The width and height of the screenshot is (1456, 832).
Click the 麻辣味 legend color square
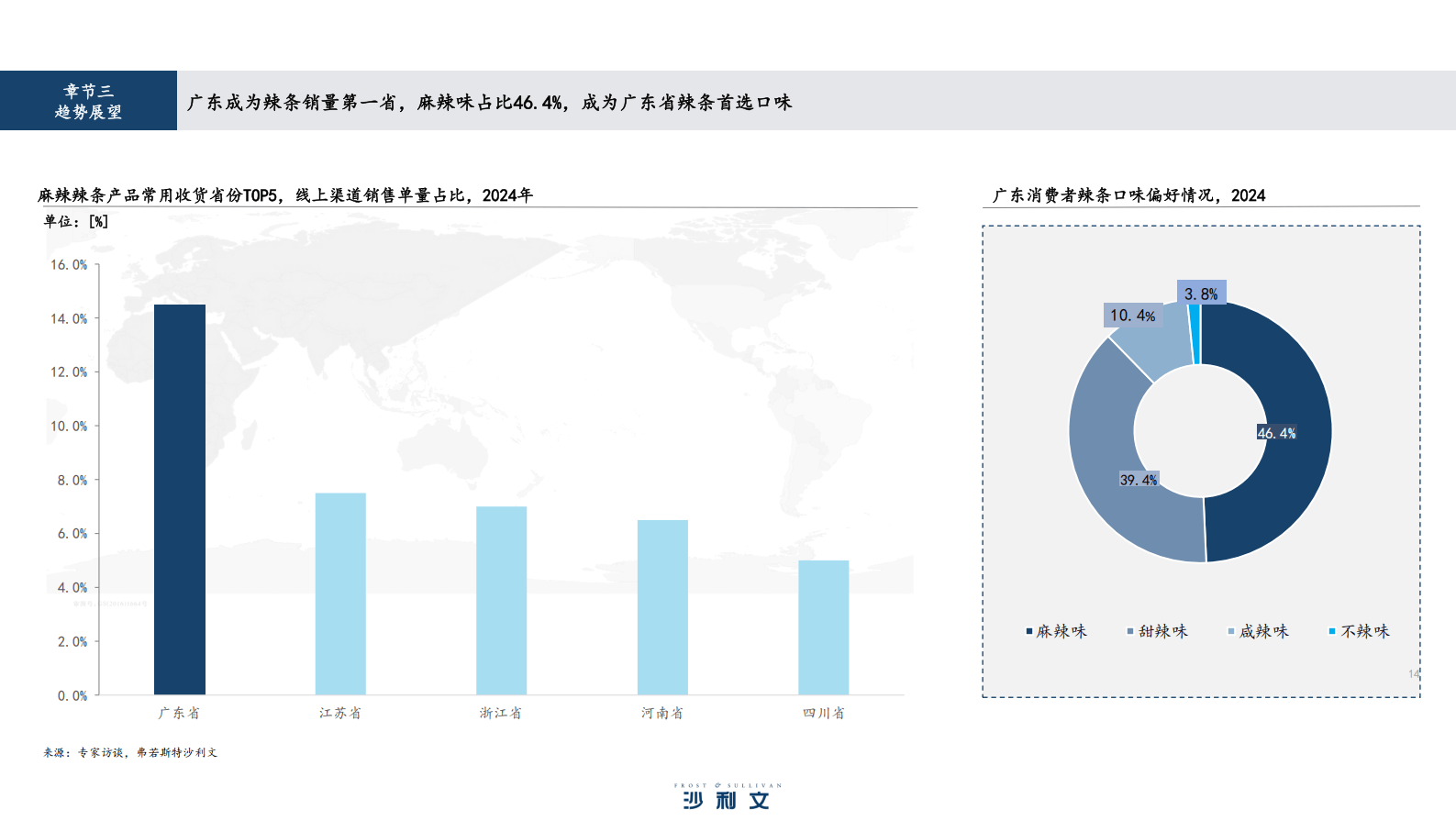pyautogui.click(x=1029, y=631)
